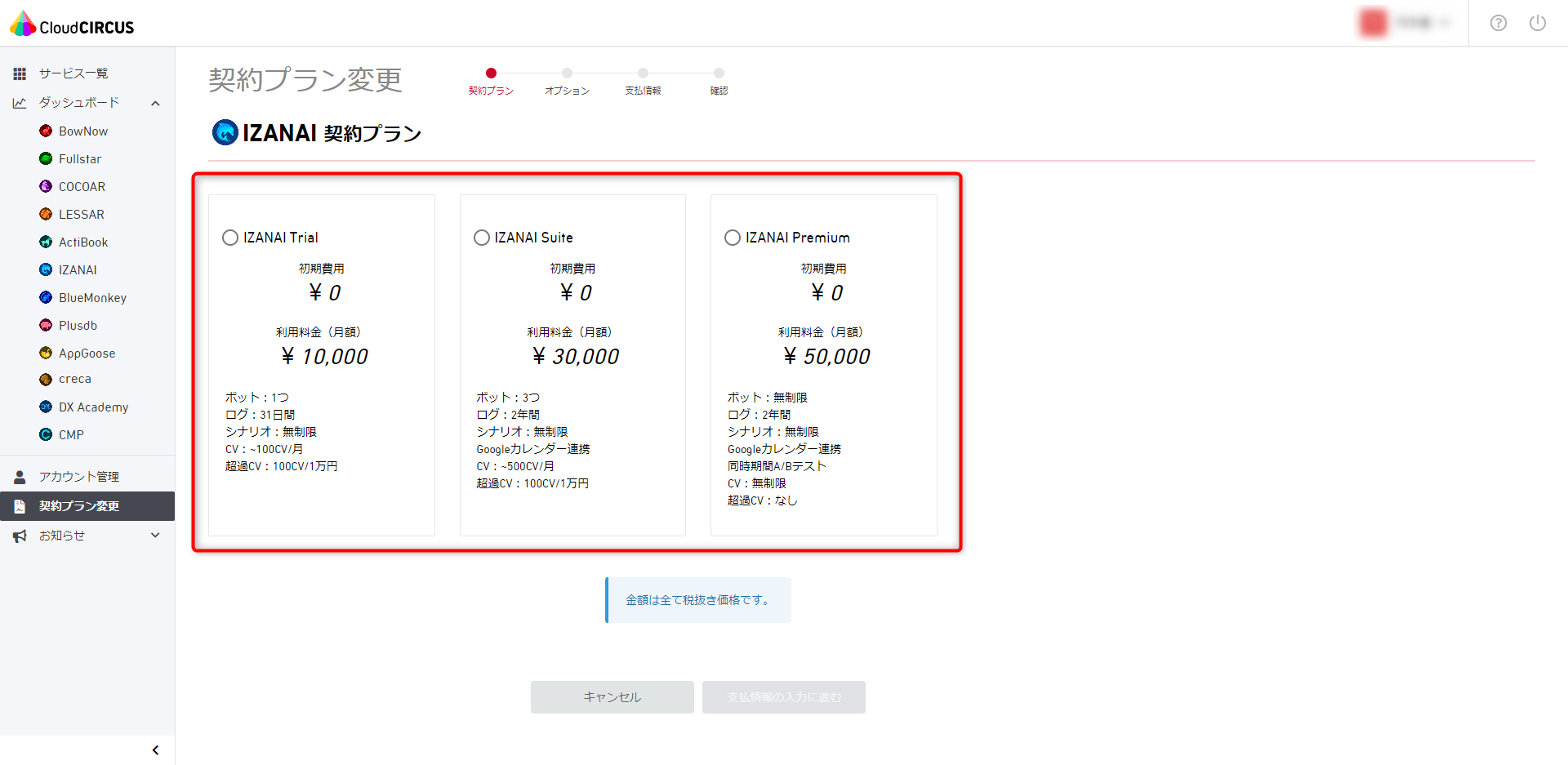Screen dimensions: 1568x765
Task: Click the COCOAR product icon
Action: click(46, 186)
